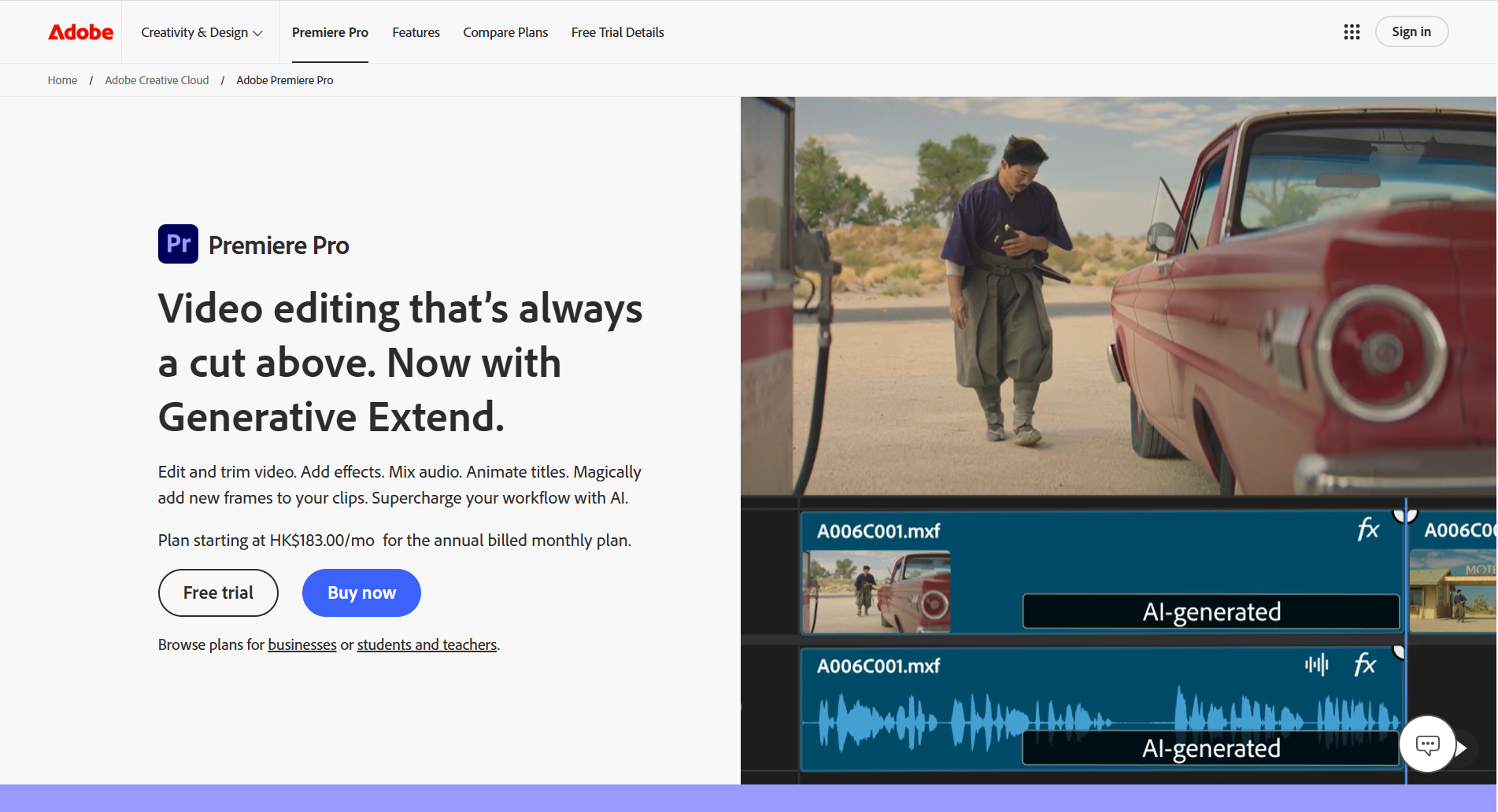Expand the Creativity & Design dropdown
The image size is (1498, 812).
coord(201,32)
